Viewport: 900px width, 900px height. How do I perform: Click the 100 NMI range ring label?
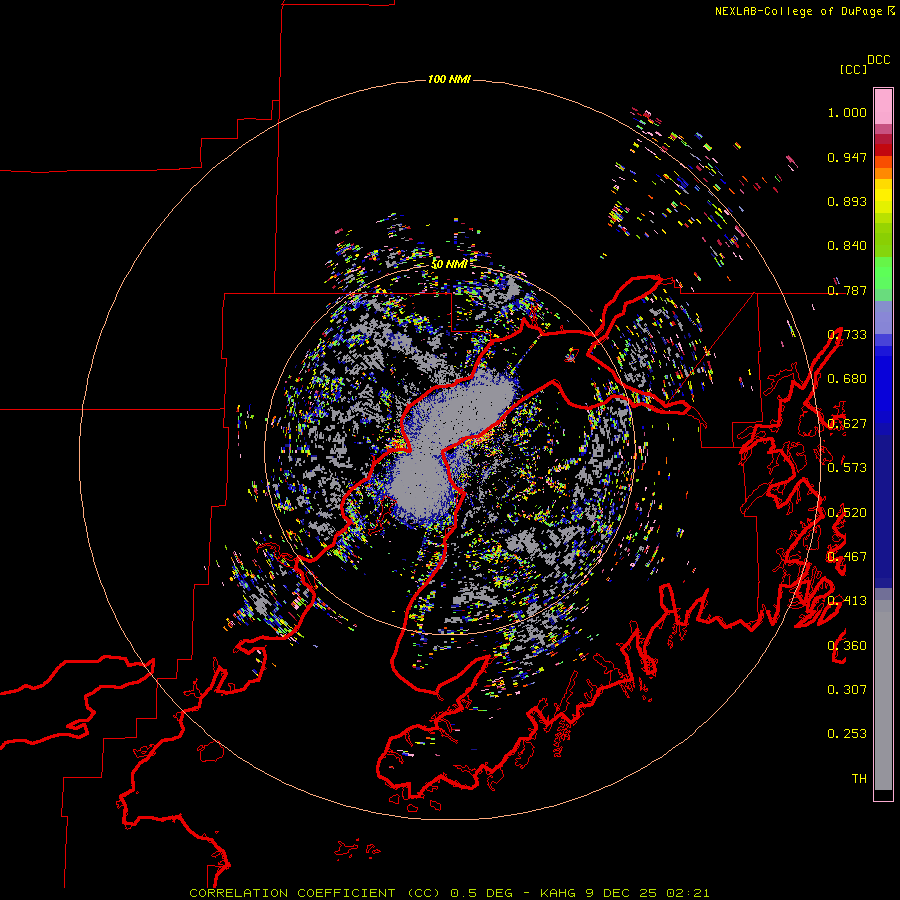point(449,79)
